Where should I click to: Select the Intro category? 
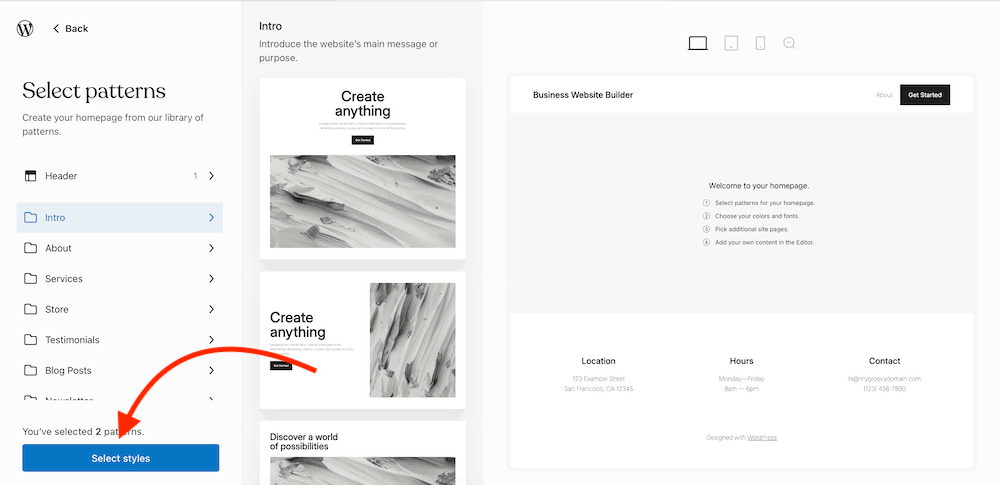120,218
